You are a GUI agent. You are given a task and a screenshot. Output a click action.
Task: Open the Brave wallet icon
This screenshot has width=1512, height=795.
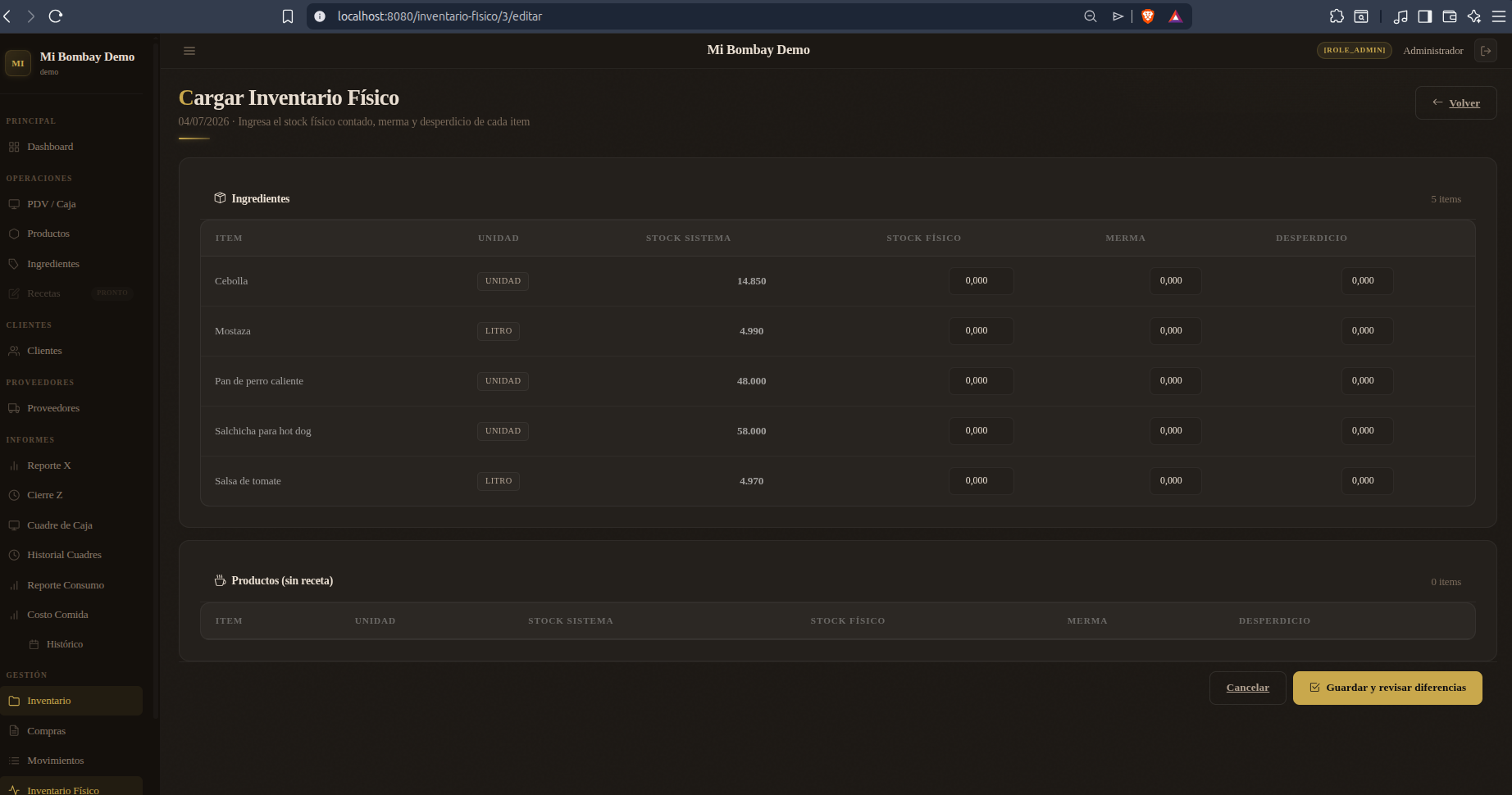pyautogui.click(x=1450, y=16)
